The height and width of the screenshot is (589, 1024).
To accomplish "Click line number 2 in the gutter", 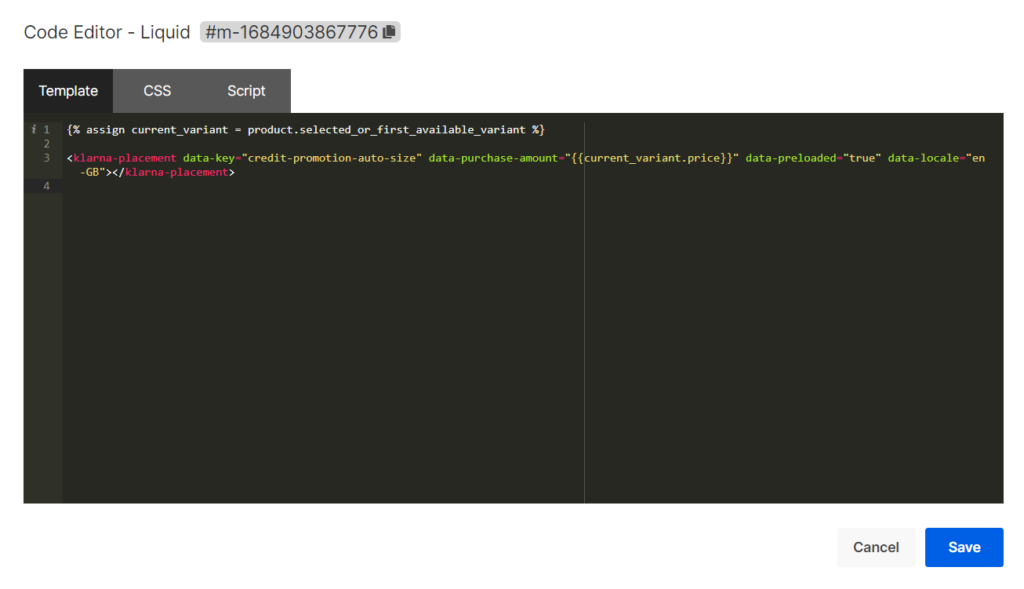I will click(46, 144).
